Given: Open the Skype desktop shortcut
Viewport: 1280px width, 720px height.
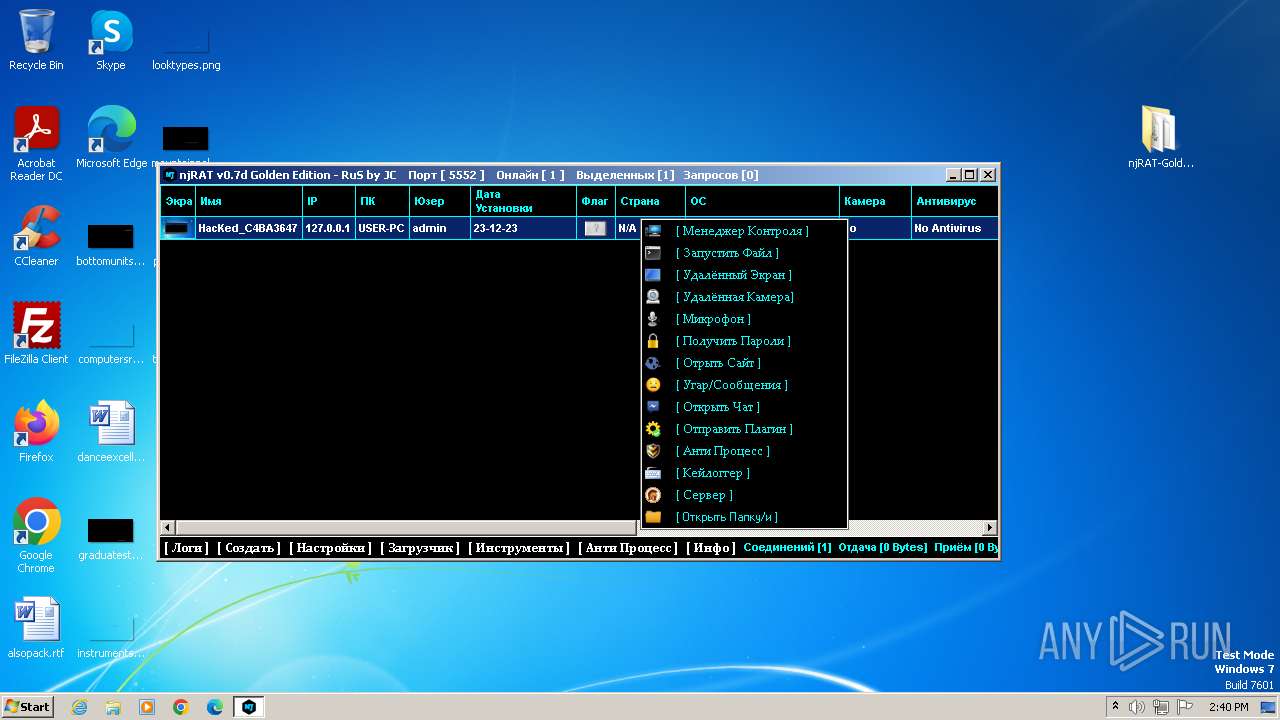Looking at the screenshot, I should [x=111, y=40].
